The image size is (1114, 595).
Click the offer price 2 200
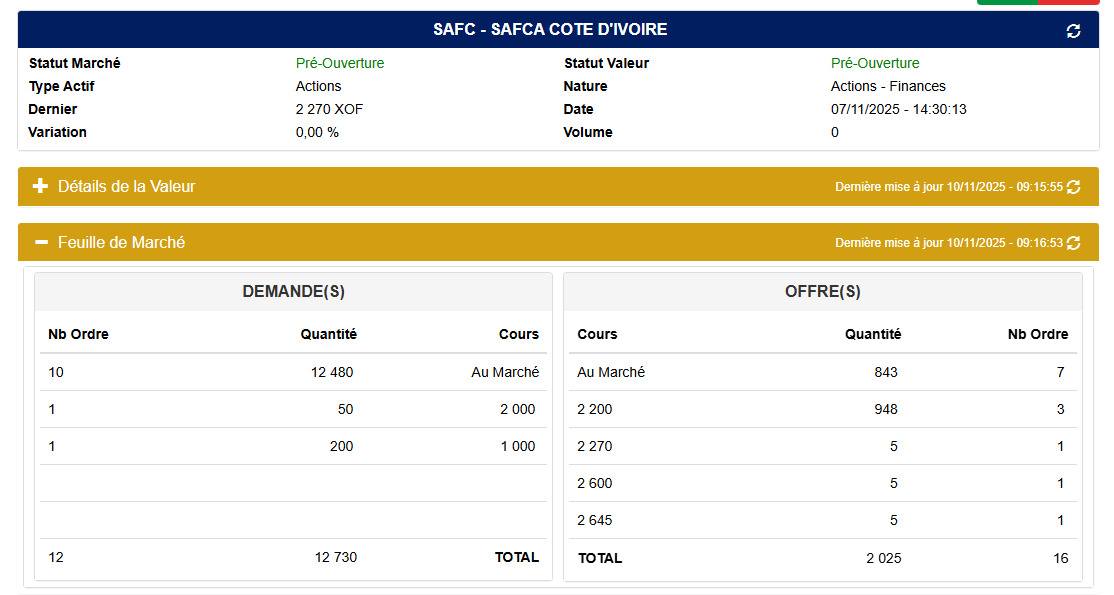(595, 409)
